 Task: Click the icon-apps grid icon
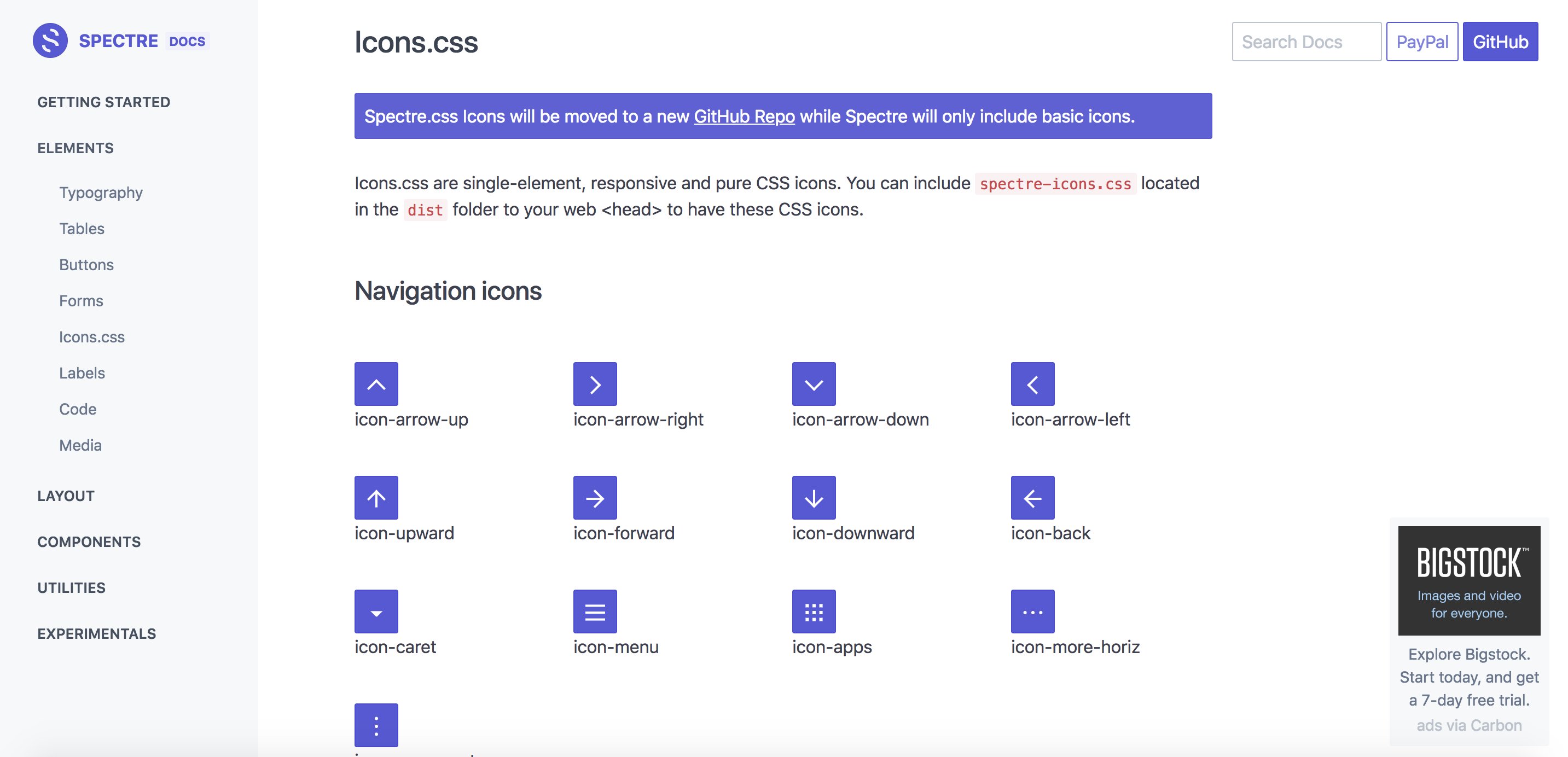pyautogui.click(x=814, y=612)
